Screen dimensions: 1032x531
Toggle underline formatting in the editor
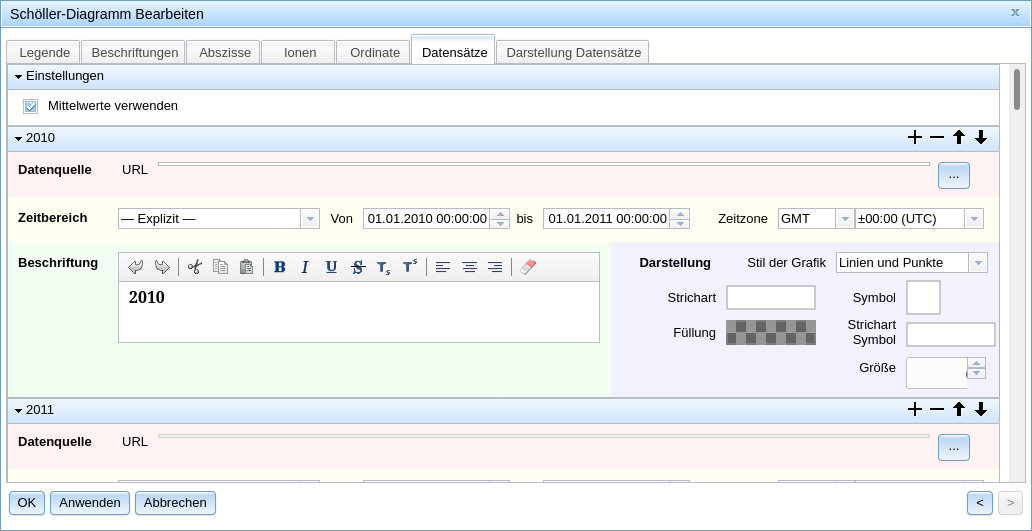click(x=331, y=267)
